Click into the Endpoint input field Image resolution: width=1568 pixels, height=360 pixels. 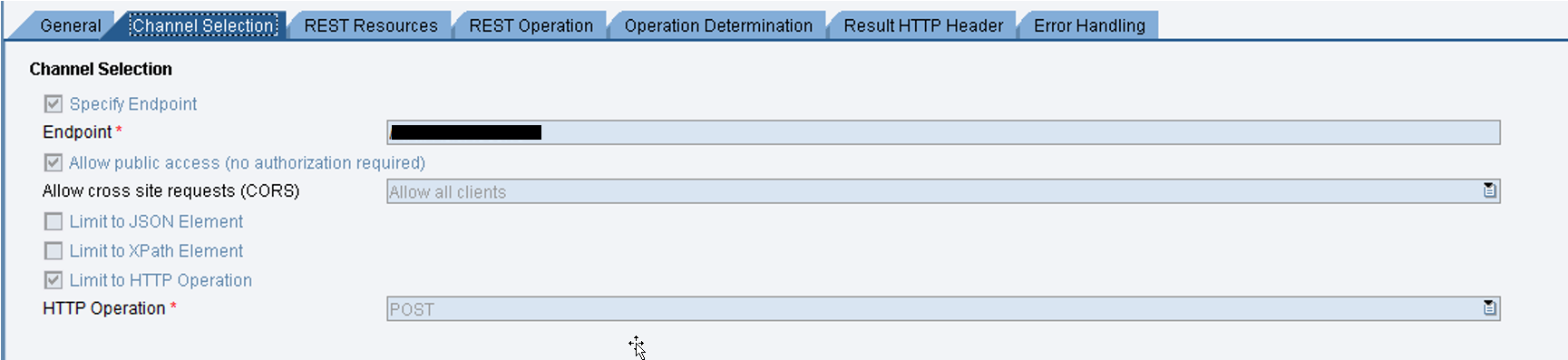click(943, 132)
